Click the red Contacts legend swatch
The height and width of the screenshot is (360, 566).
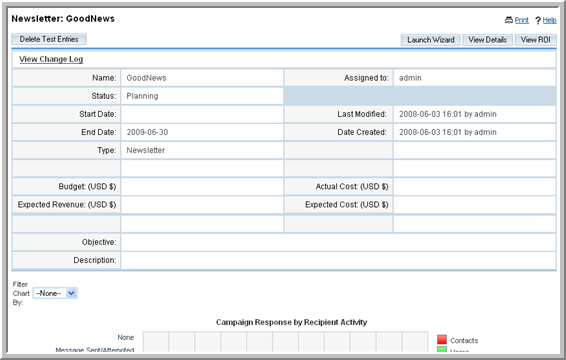(x=442, y=339)
